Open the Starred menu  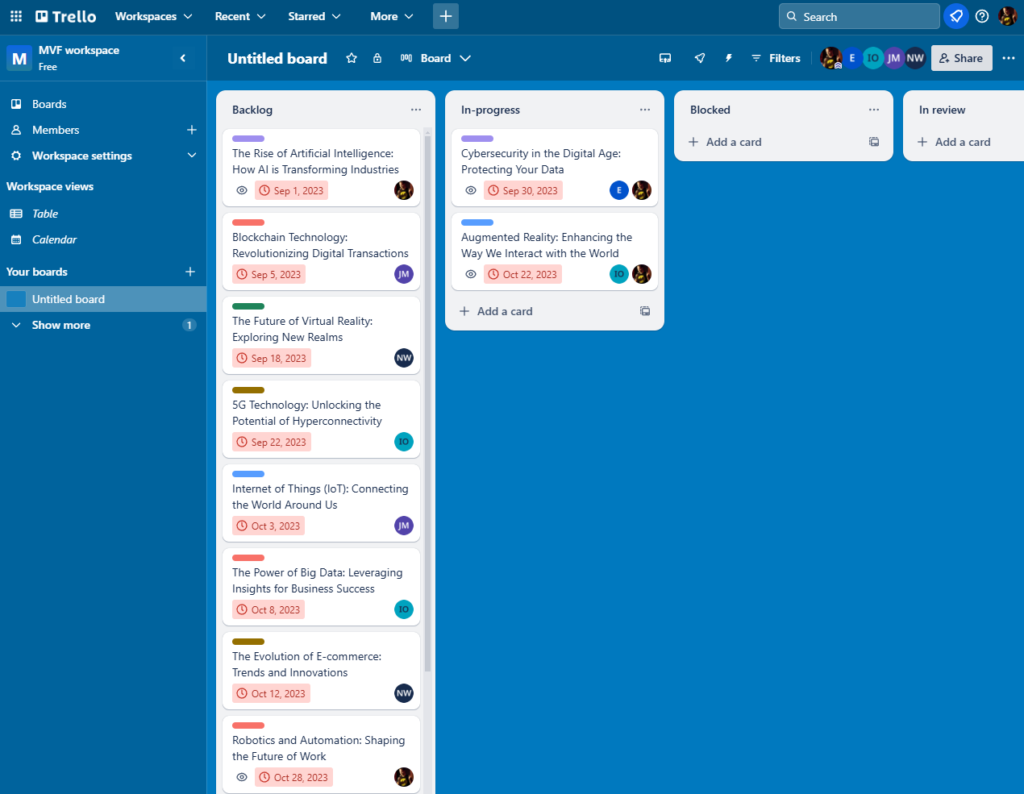tap(313, 16)
